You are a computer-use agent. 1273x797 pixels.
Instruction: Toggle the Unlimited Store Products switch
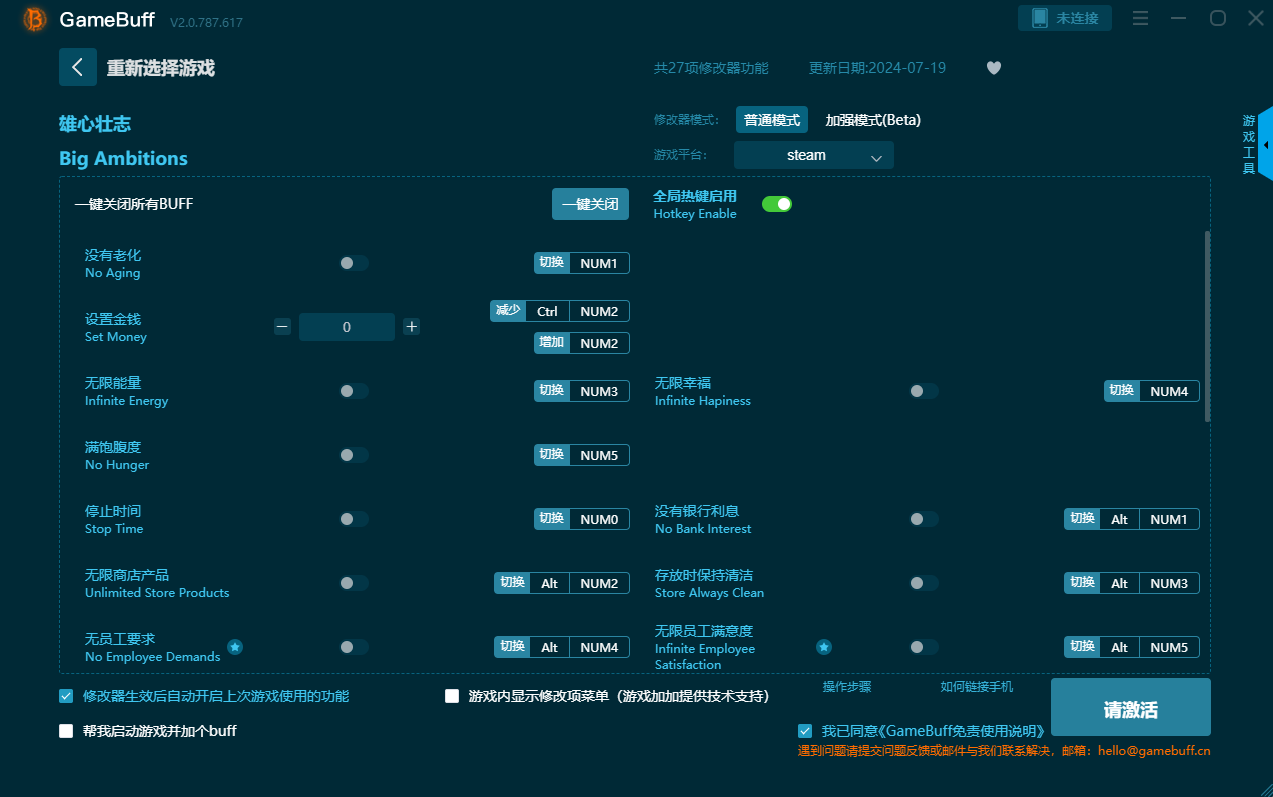pos(354,583)
